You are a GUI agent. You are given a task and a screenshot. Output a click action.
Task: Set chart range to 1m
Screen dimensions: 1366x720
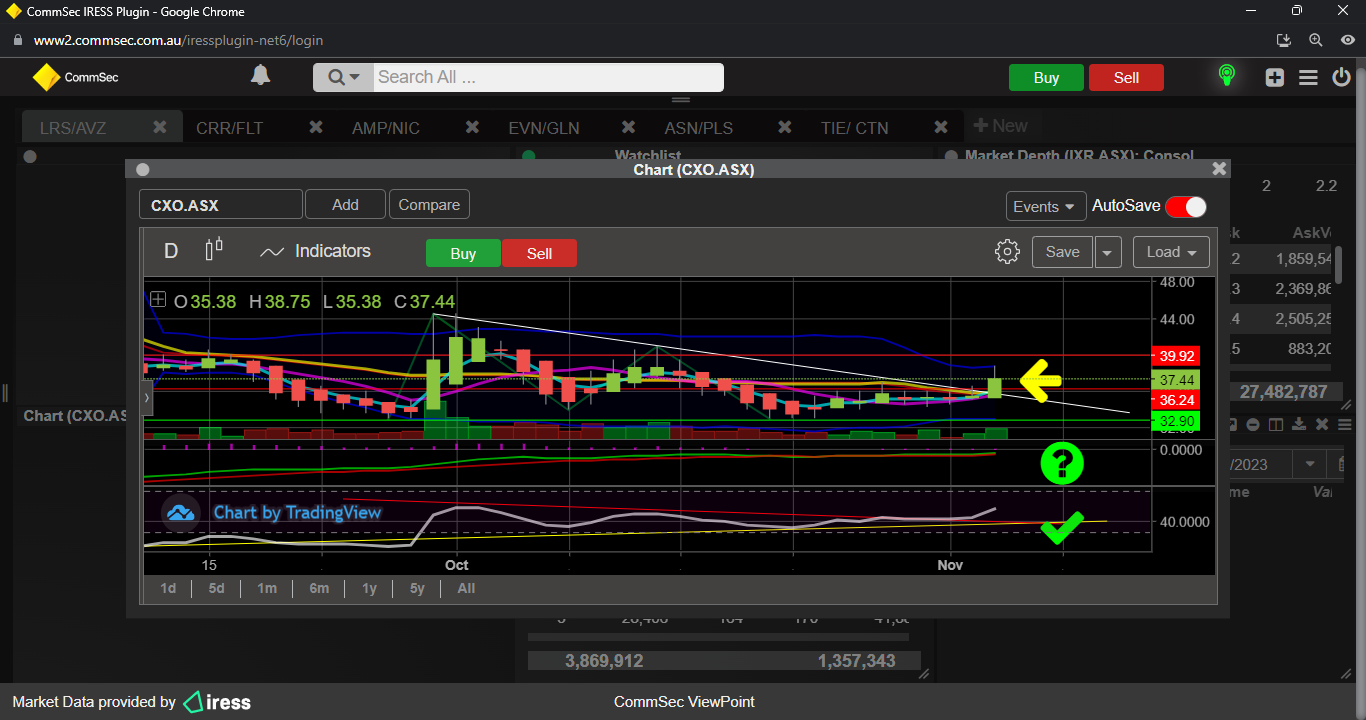[x=266, y=588]
